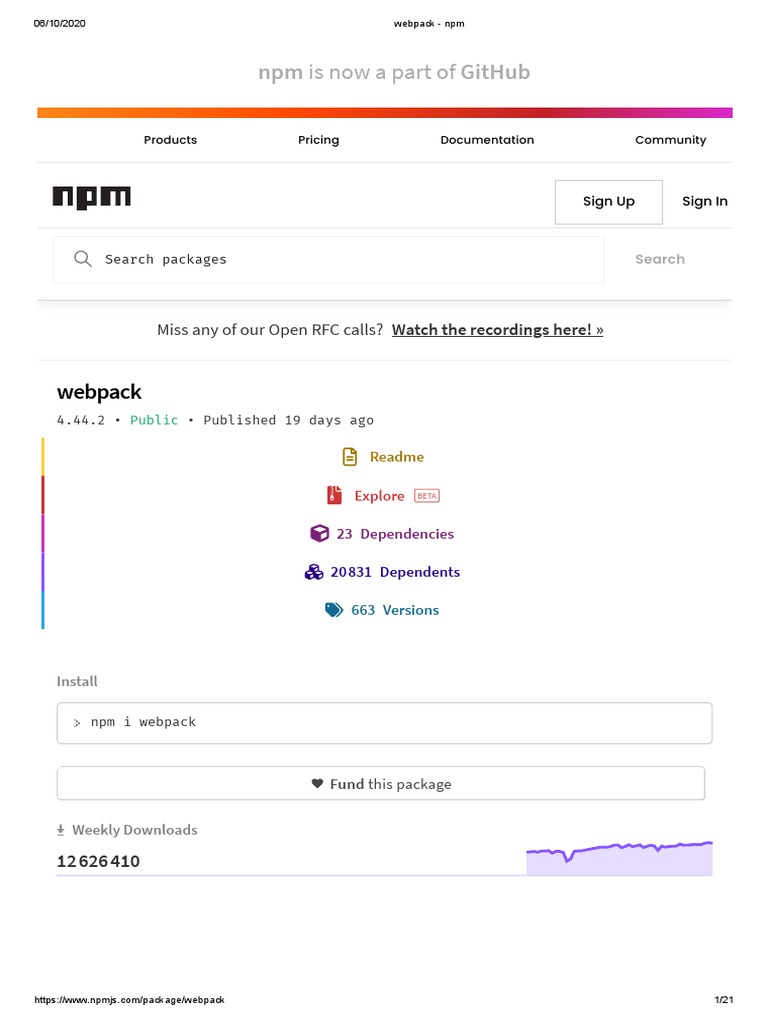
Task: Click the npm logo
Action: [91, 198]
